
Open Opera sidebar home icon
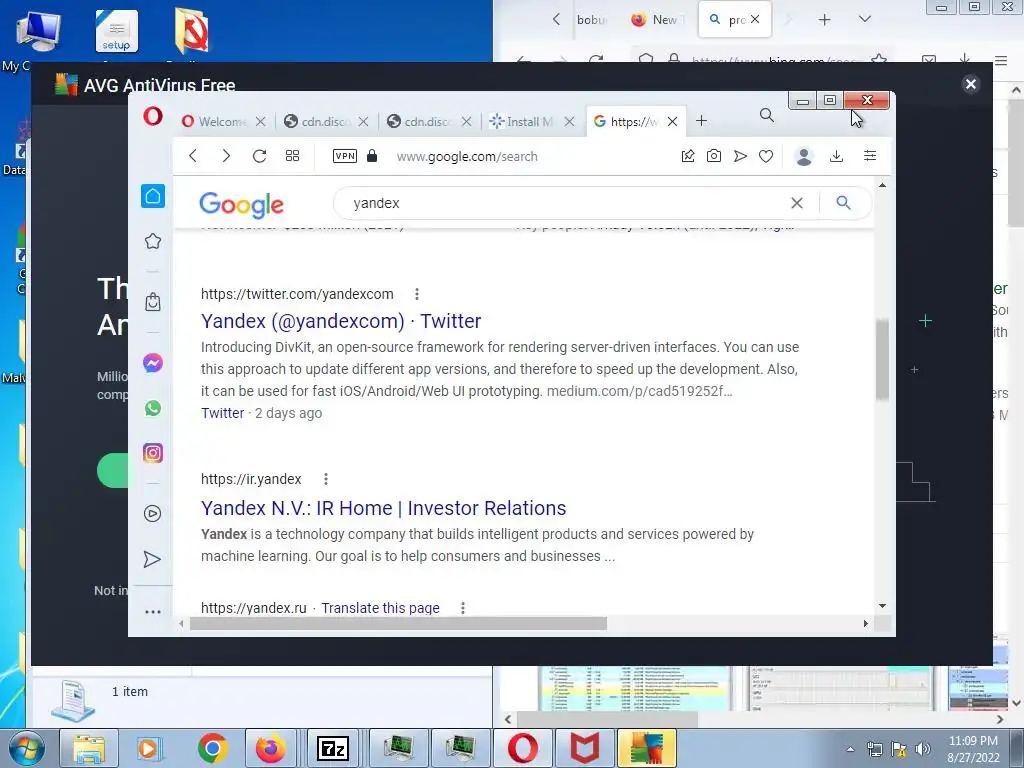pos(153,196)
